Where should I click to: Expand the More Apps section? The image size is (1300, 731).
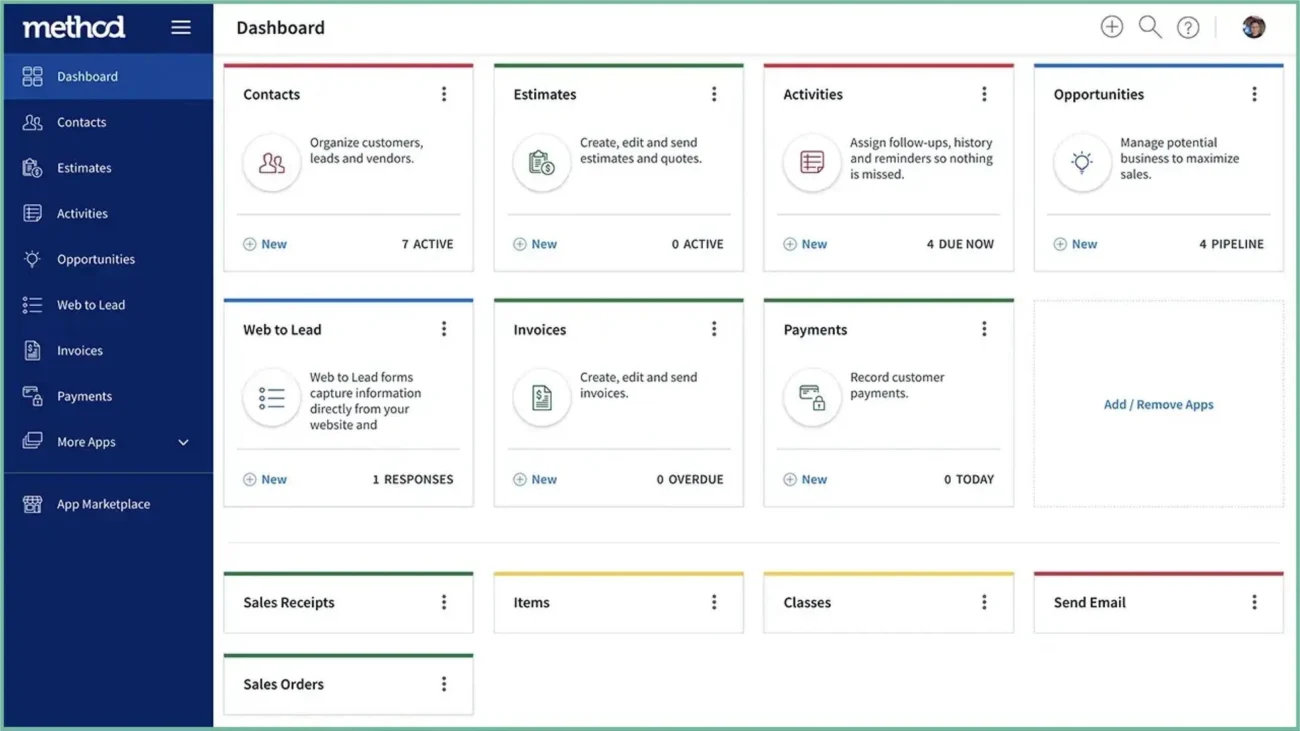(88, 441)
